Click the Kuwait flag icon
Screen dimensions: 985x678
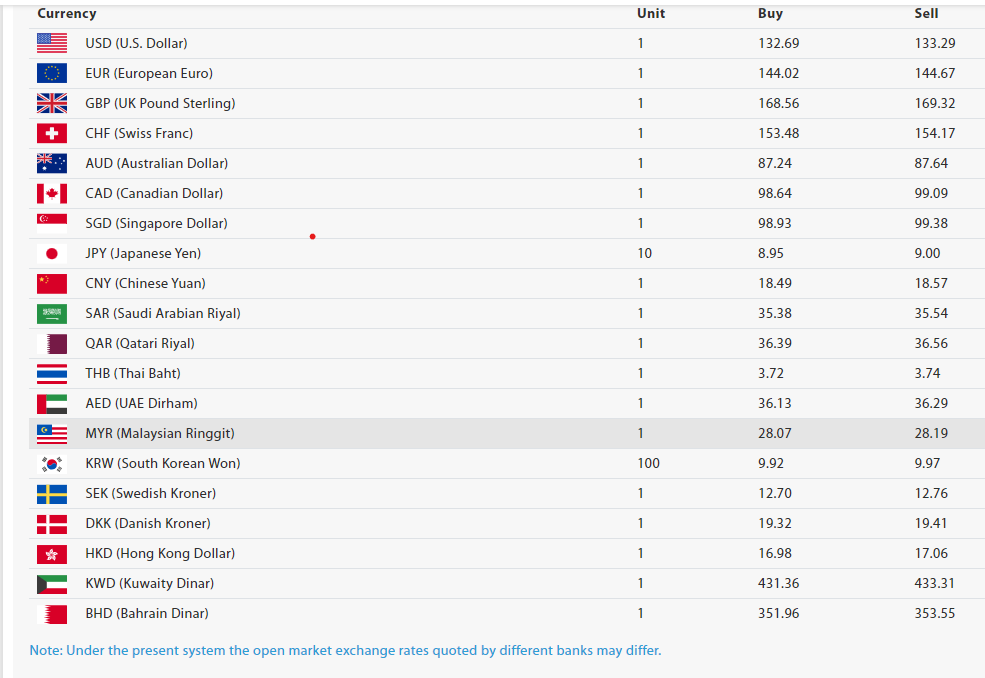pos(52,584)
